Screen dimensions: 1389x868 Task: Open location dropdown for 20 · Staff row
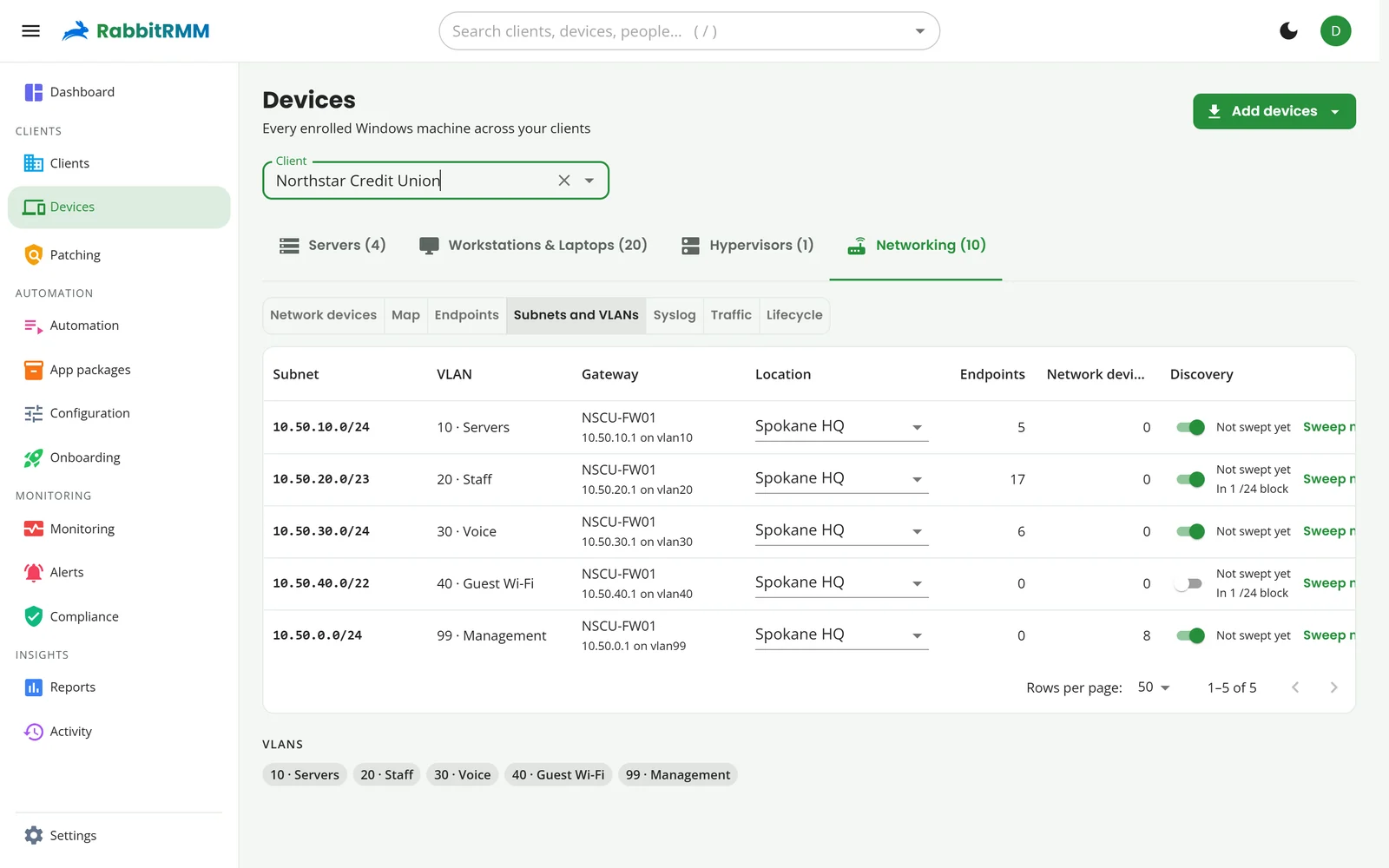[x=841, y=478]
